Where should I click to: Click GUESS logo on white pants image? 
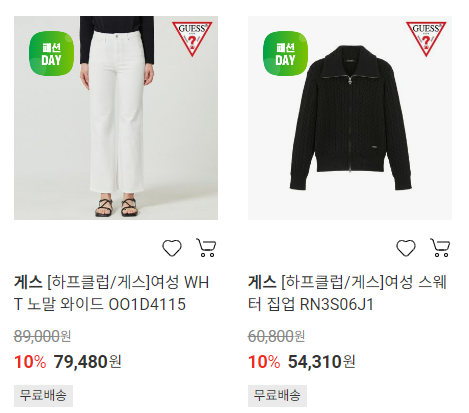coord(192,39)
